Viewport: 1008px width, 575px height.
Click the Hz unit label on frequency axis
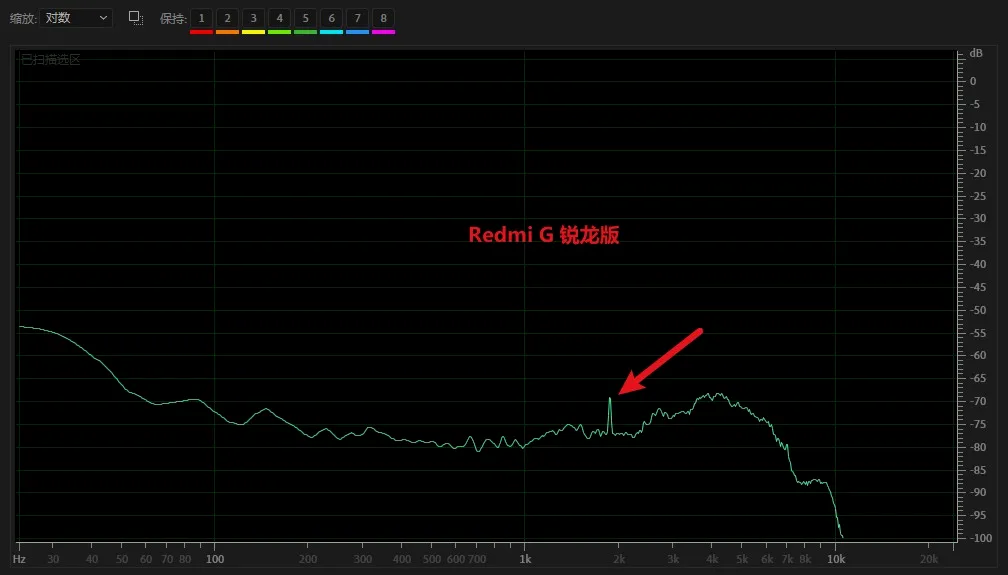tap(19, 559)
